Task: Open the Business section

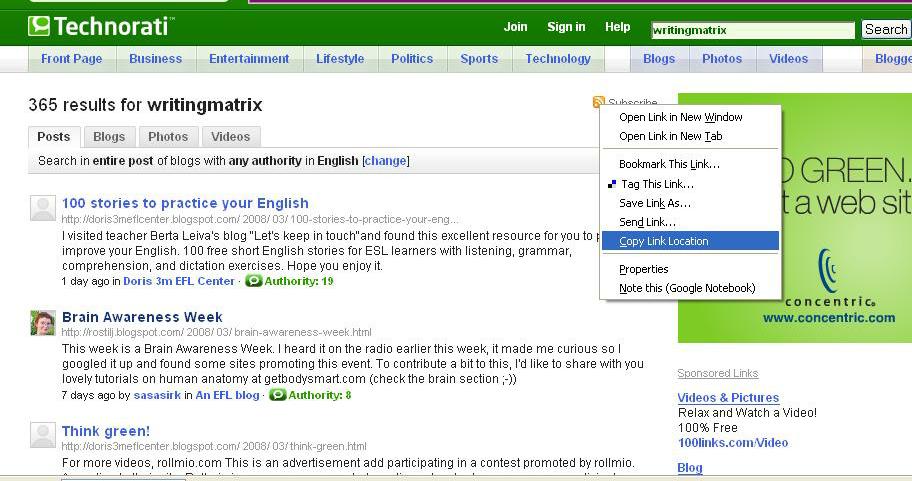Action: coord(155,59)
